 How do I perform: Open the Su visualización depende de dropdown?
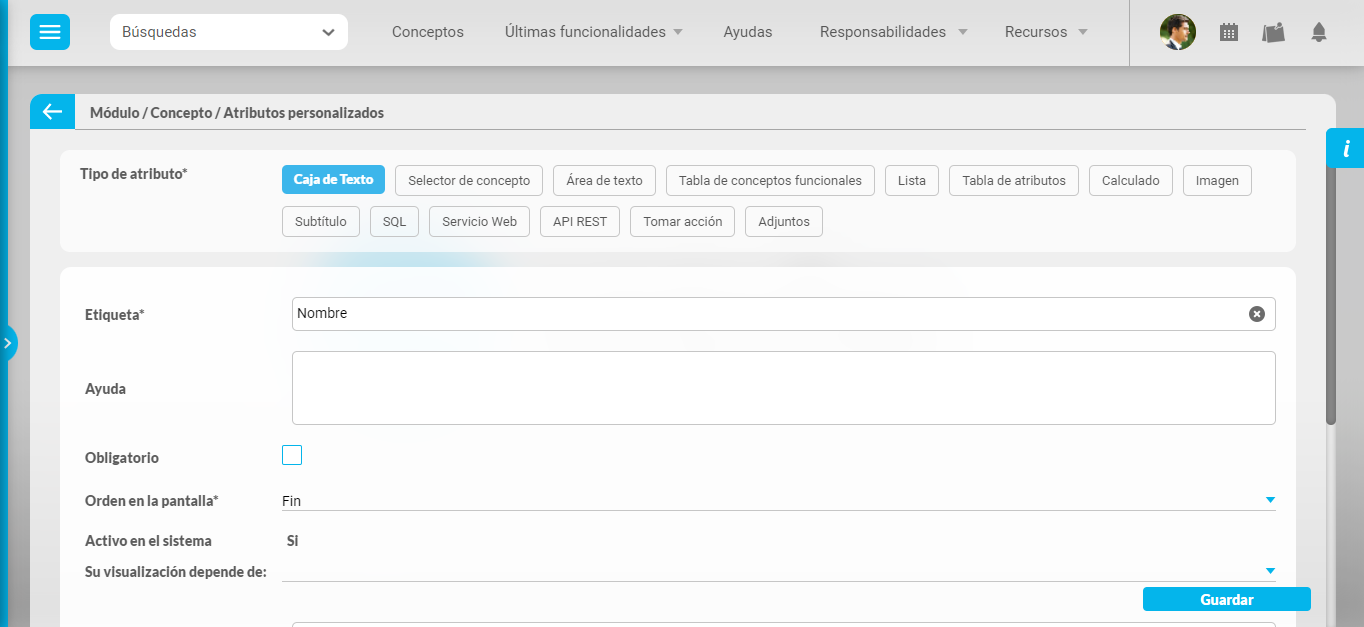(1269, 571)
